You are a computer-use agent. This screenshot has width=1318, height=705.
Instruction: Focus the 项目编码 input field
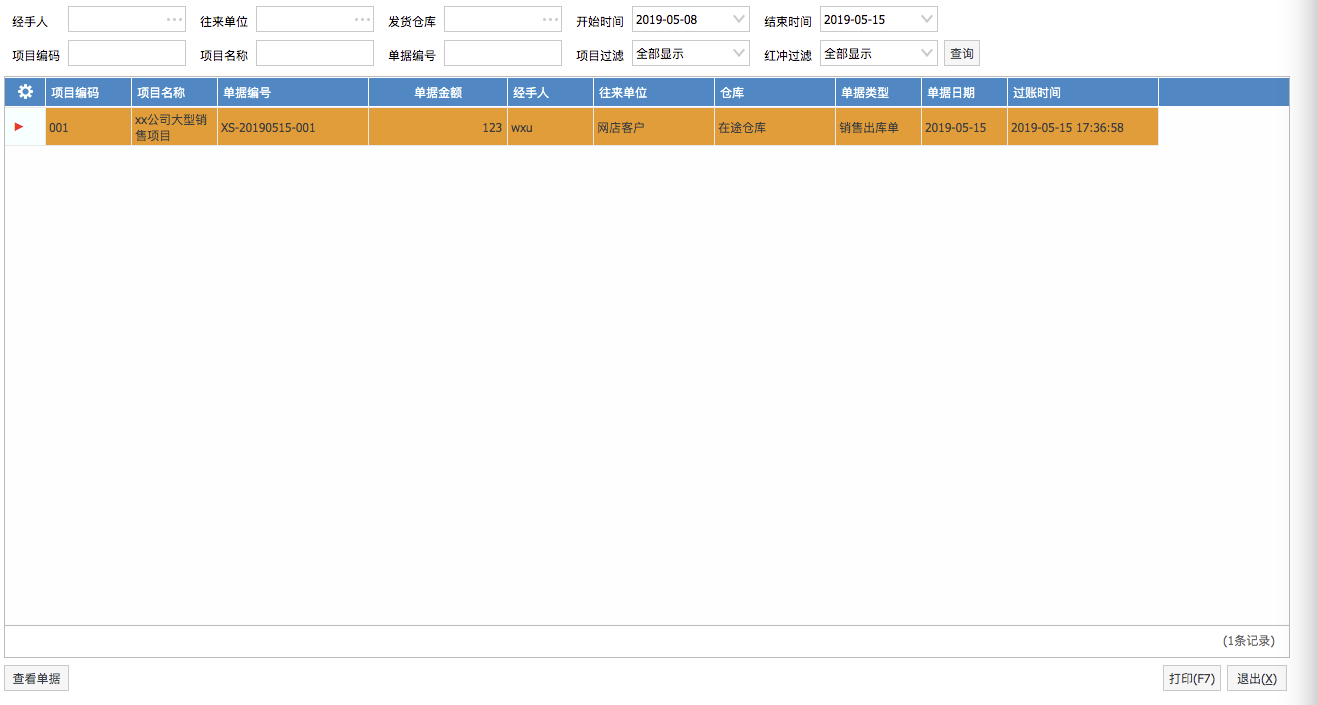(x=127, y=53)
